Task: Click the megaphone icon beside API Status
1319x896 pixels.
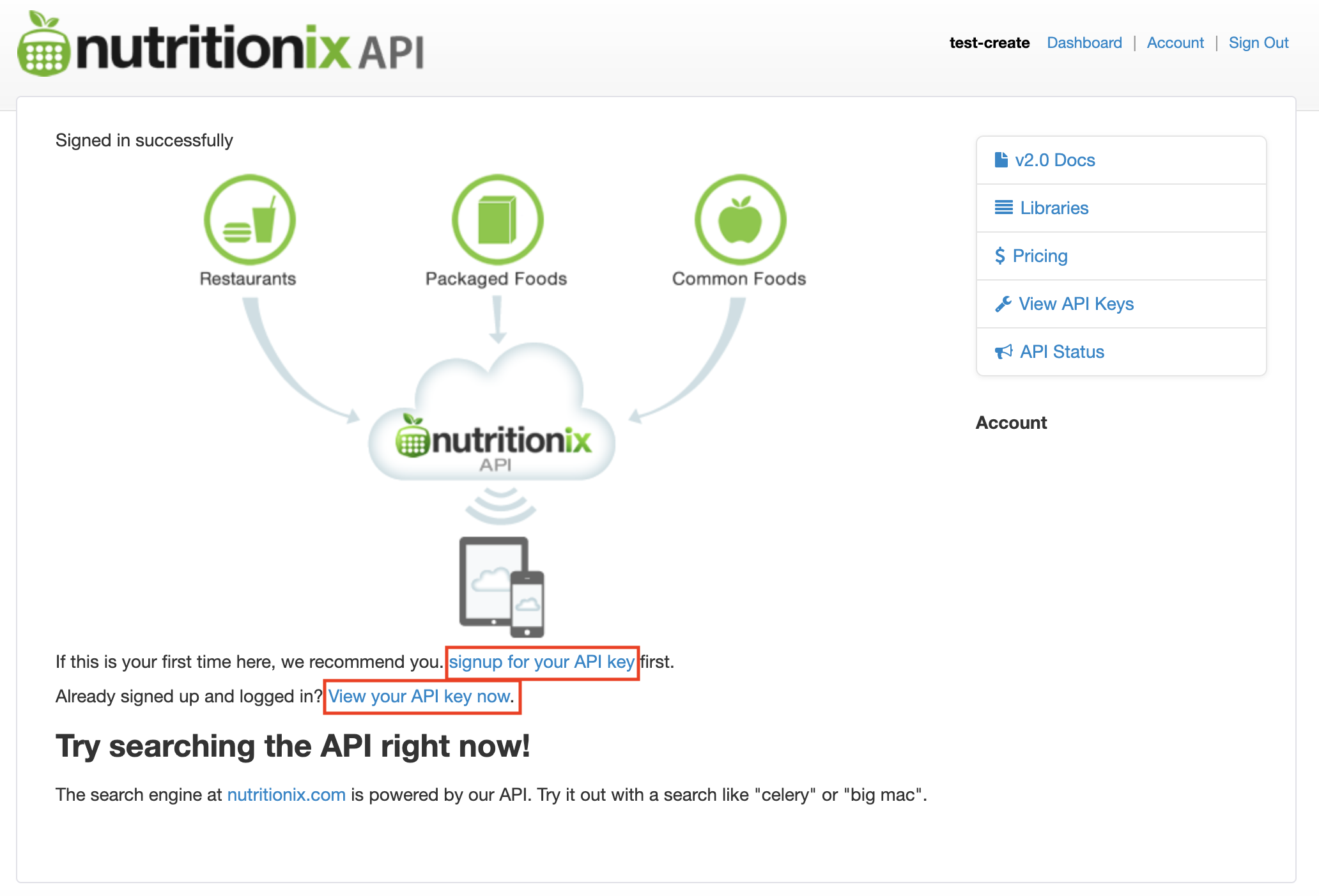Action: pos(1004,351)
